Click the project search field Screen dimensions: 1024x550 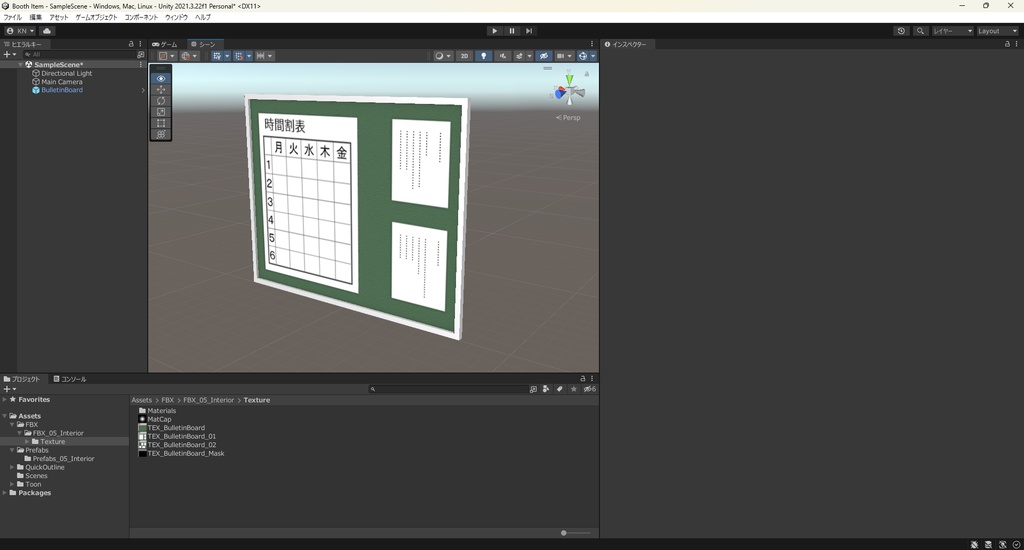pyautogui.click(x=448, y=389)
